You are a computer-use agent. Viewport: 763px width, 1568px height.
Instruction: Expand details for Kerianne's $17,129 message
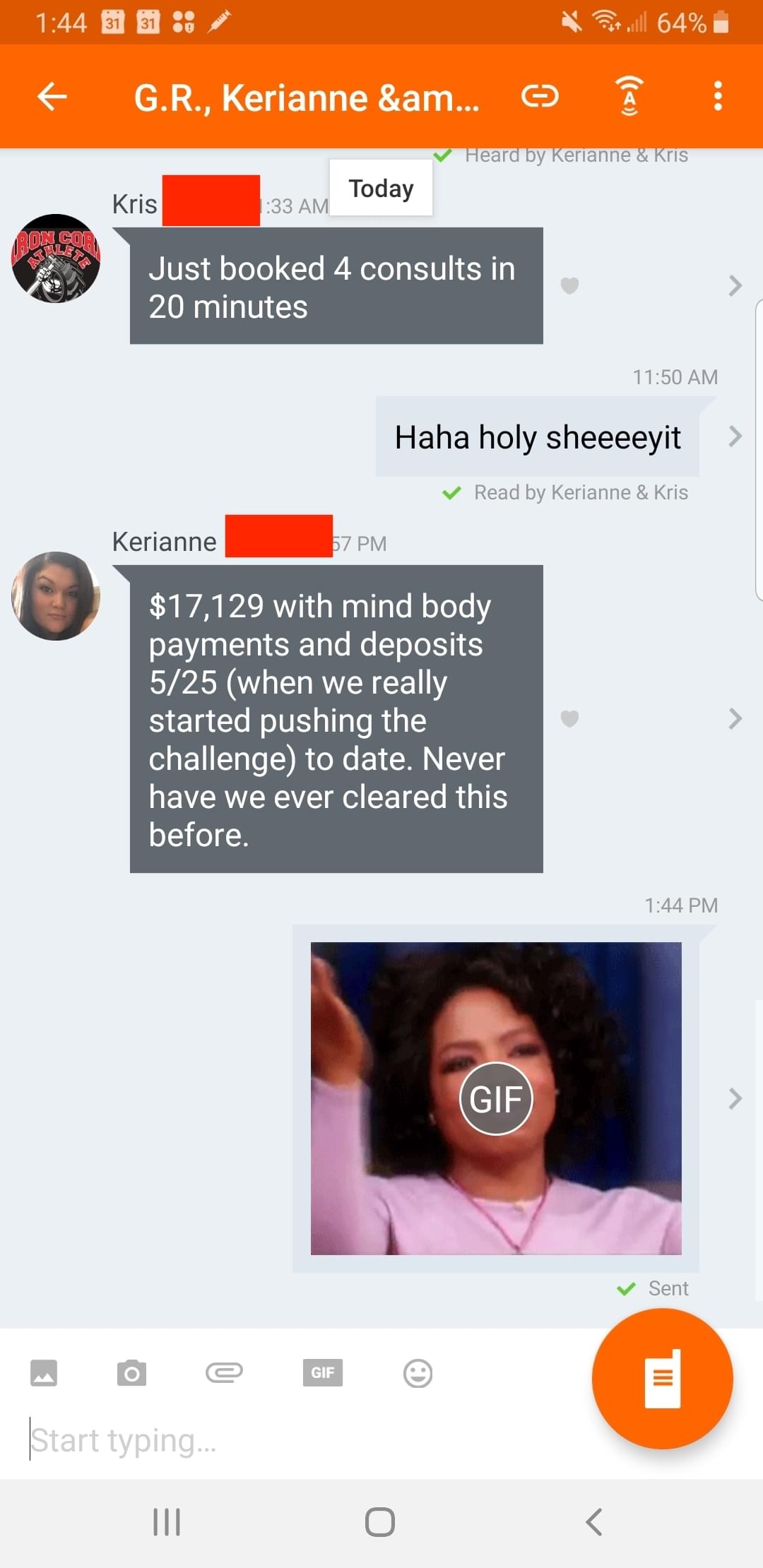click(735, 718)
